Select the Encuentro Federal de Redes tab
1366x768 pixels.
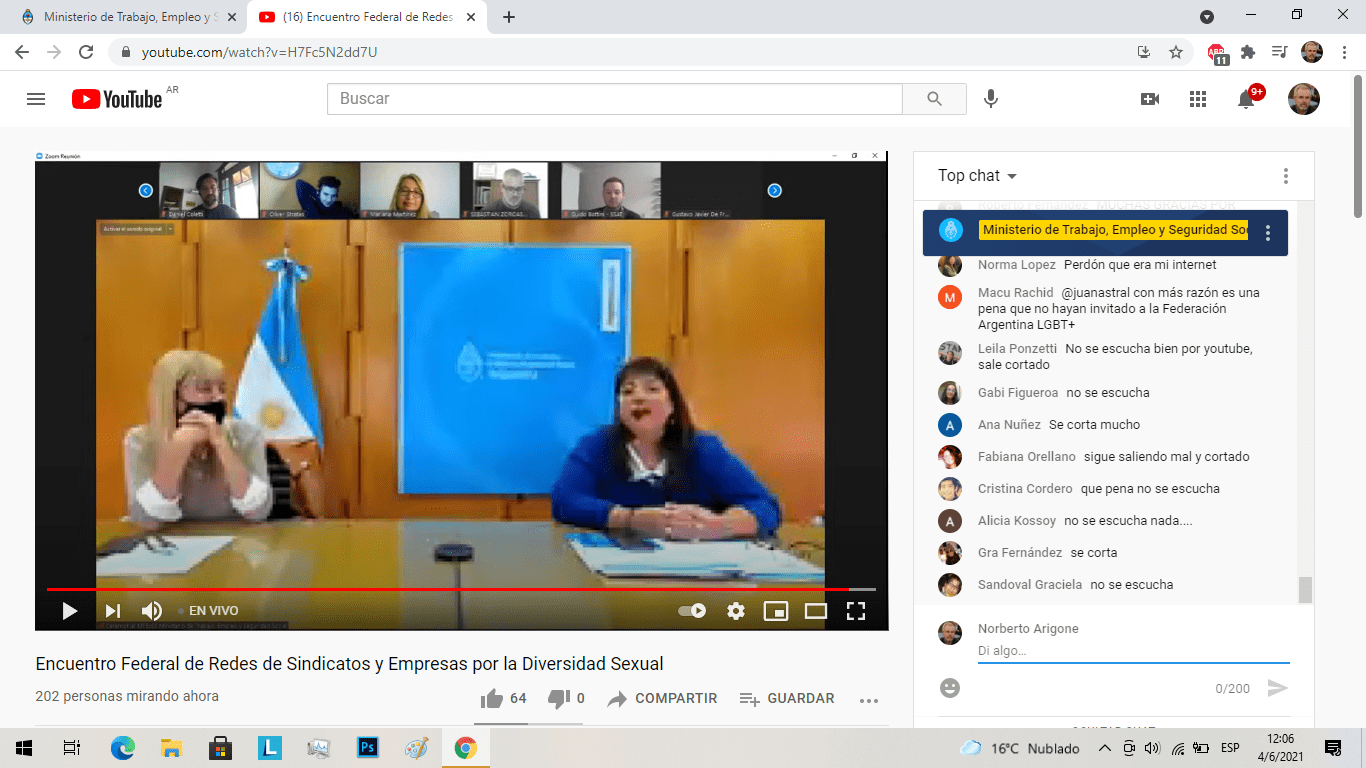point(366,17)
